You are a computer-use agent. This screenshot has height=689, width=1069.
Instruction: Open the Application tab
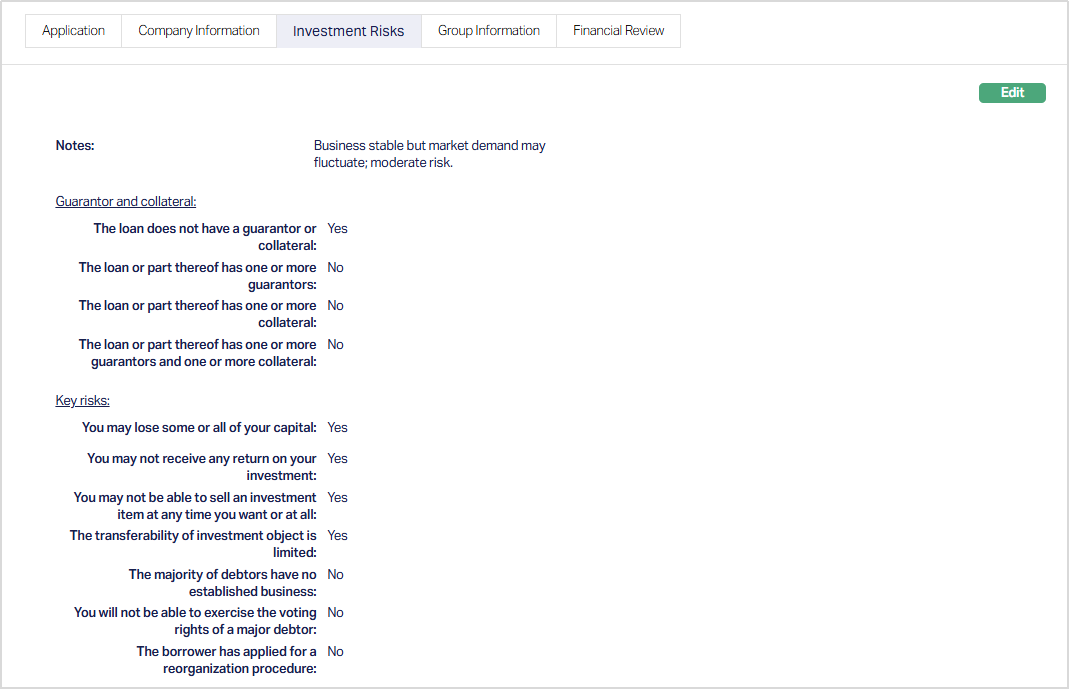coord(73,31)
